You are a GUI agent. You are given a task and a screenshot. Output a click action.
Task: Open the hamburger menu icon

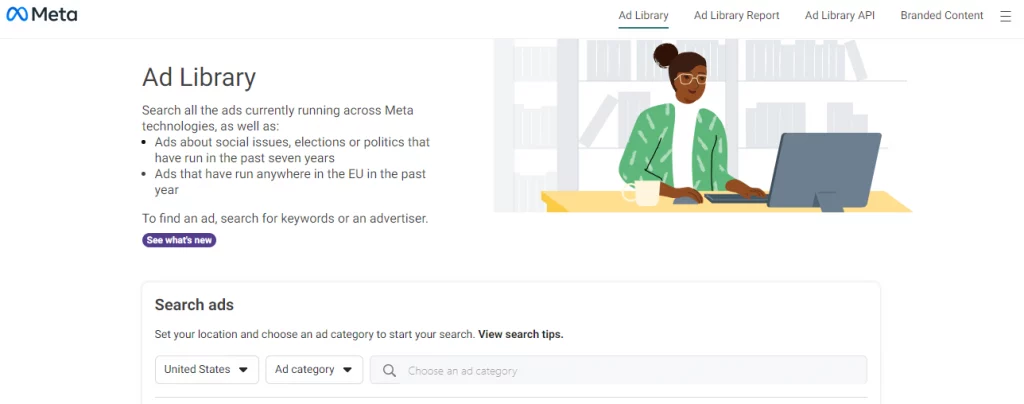pos(1005,16)
